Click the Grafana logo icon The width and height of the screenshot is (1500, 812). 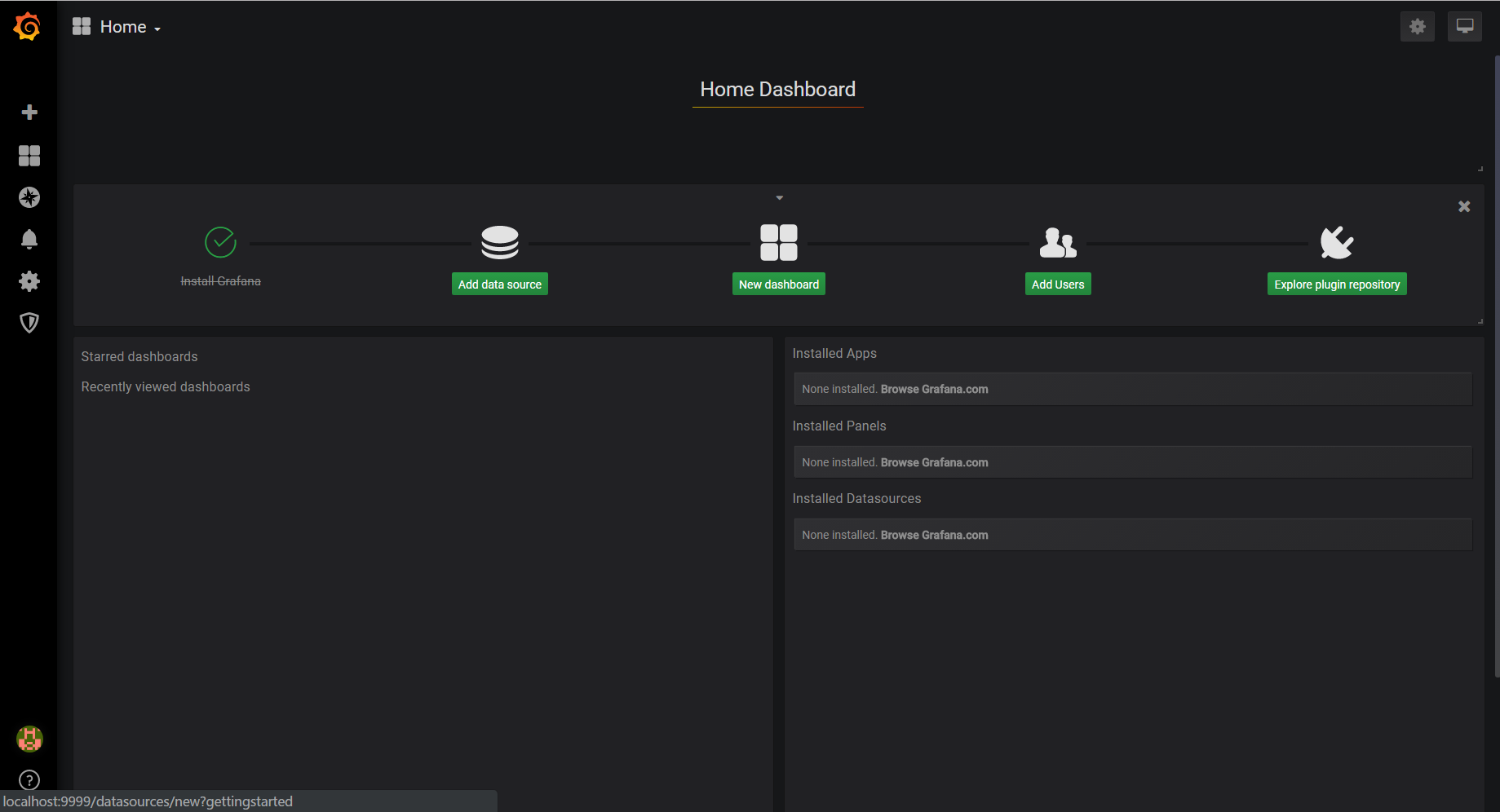click(28, 26)
